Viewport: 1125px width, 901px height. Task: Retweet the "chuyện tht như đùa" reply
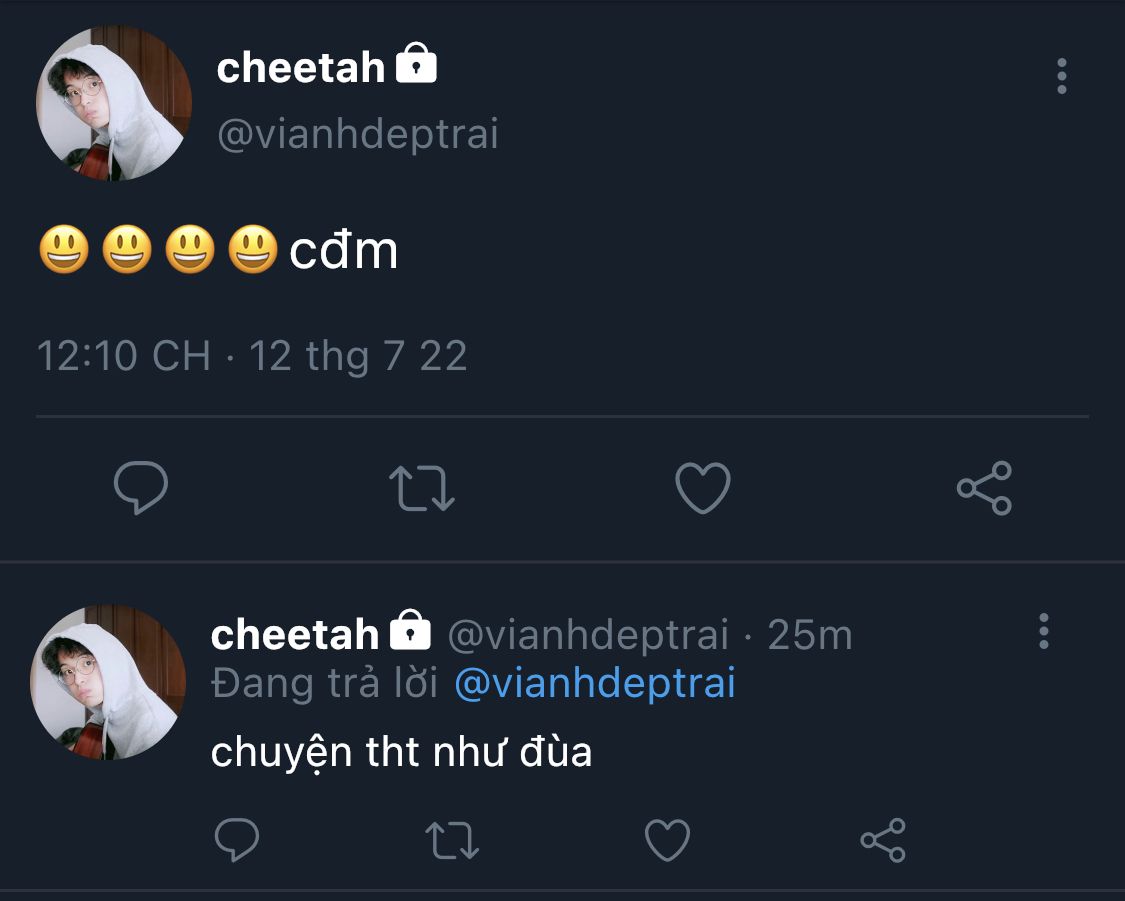click(x=452, y=840)
